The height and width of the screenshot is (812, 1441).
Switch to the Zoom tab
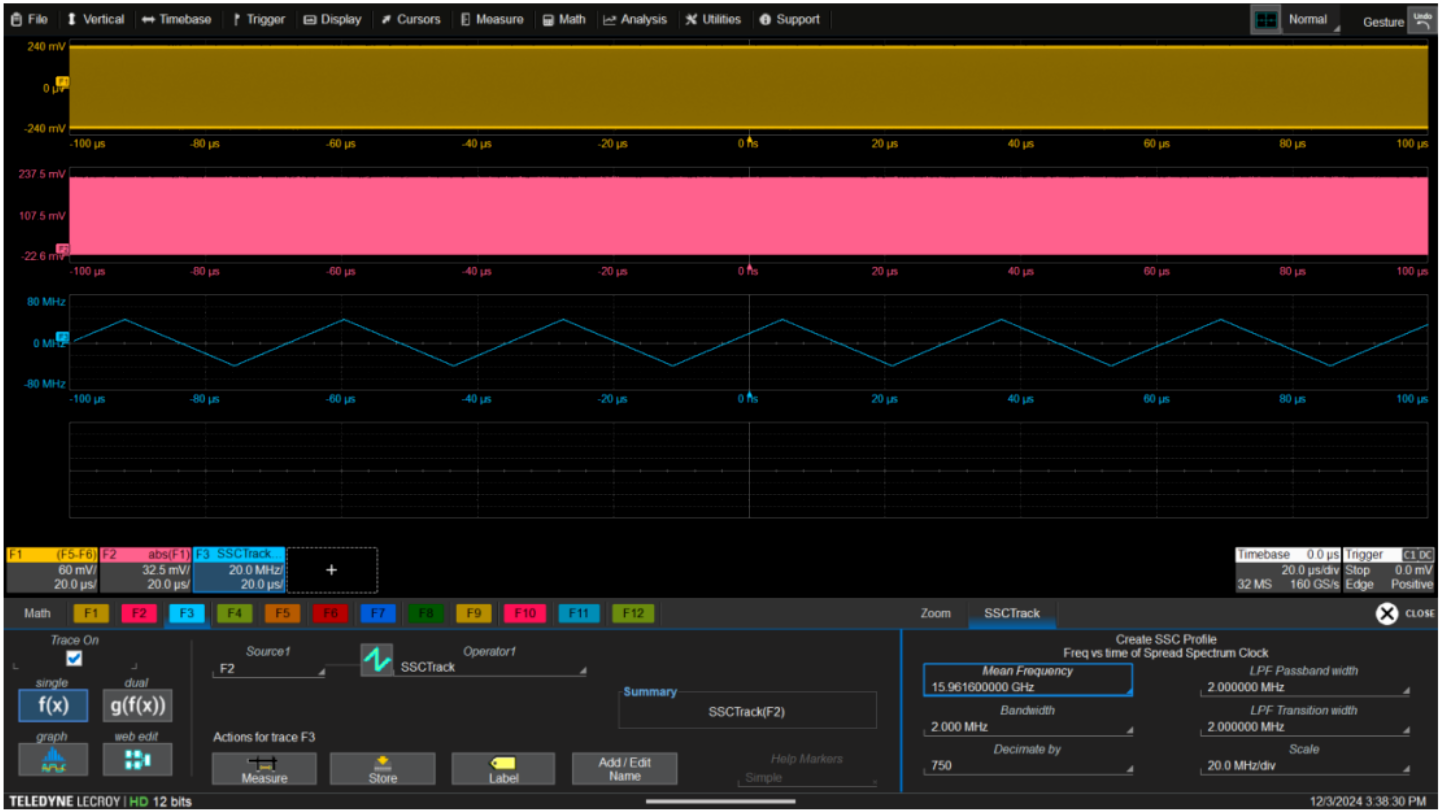coord(935,613)
